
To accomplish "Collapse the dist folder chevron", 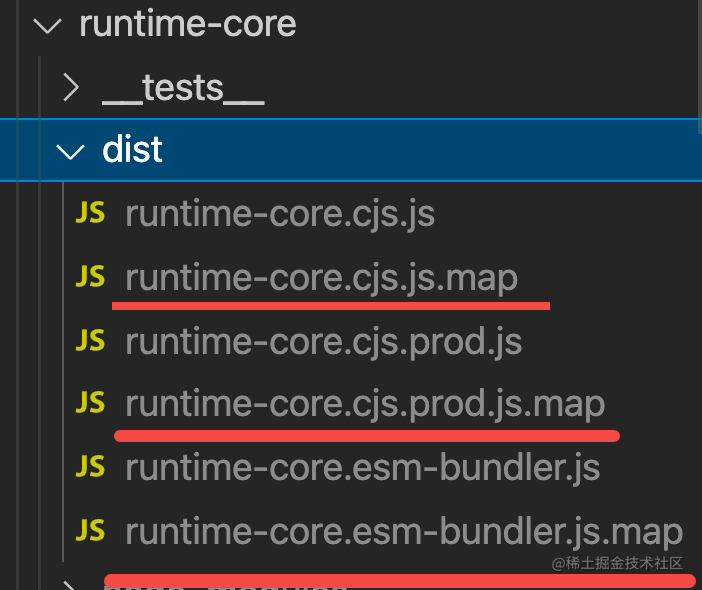I will click(70, 152).
